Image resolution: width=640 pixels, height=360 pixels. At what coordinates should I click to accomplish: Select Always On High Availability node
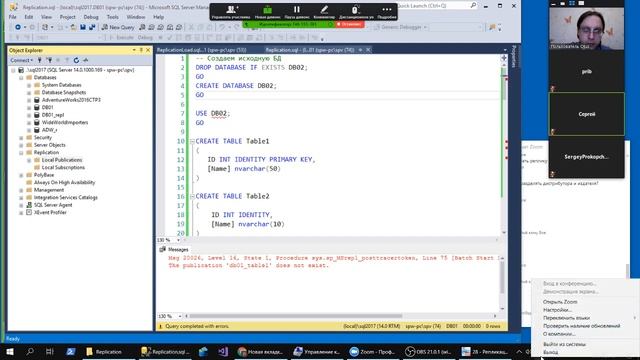[x=64, y=182]
